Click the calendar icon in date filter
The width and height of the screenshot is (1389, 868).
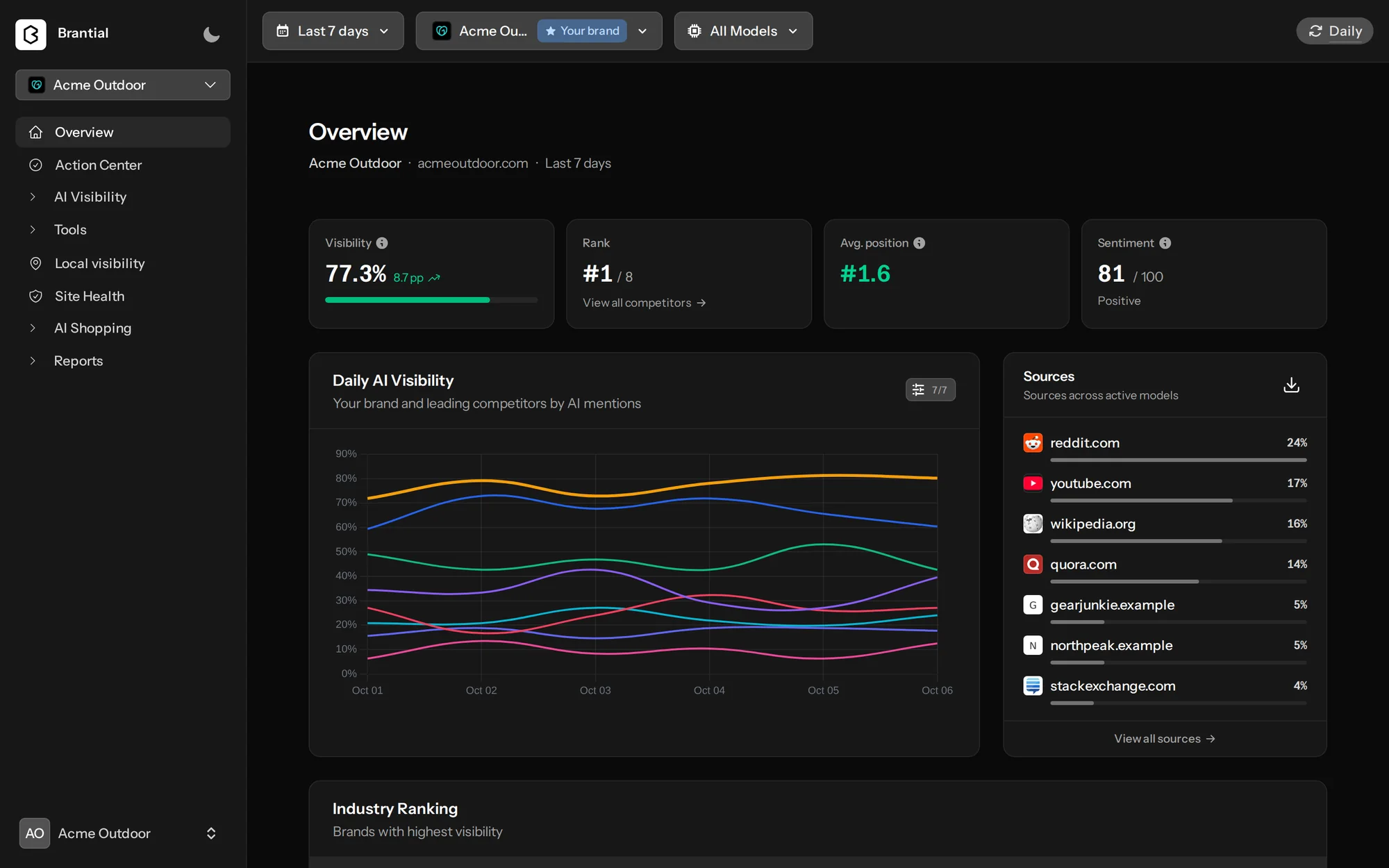pos(283,31)
